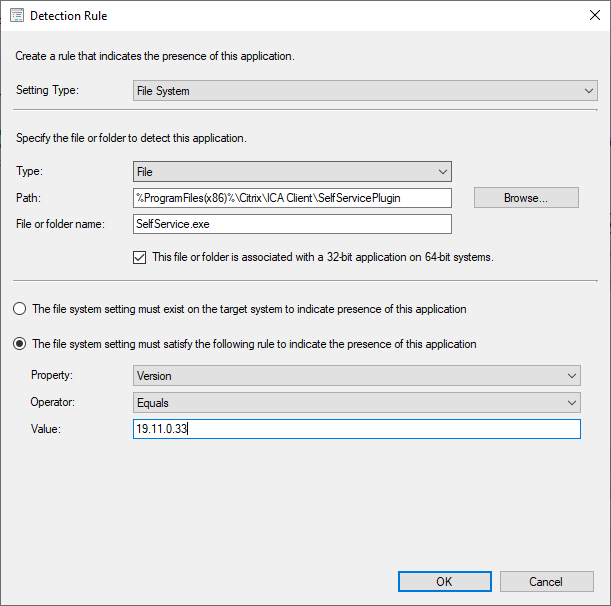Open the Property dropdown showing Version

(x=357, y=376)
